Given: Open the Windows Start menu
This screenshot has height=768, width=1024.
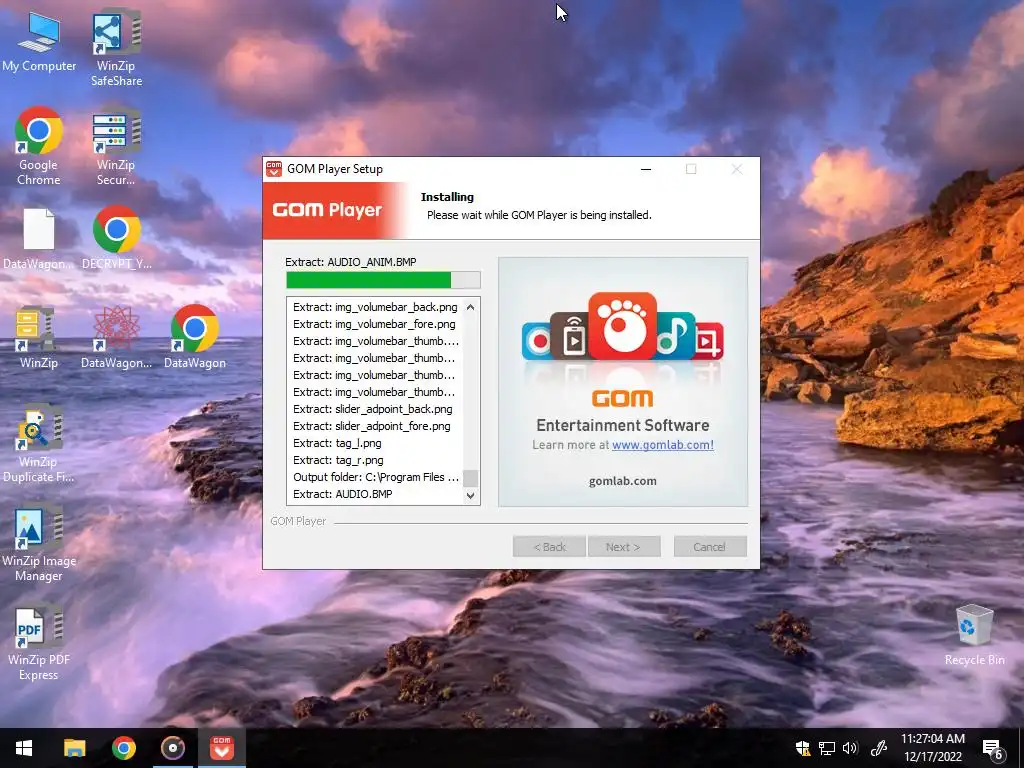Looking at the screenshot, I should 24,748.
